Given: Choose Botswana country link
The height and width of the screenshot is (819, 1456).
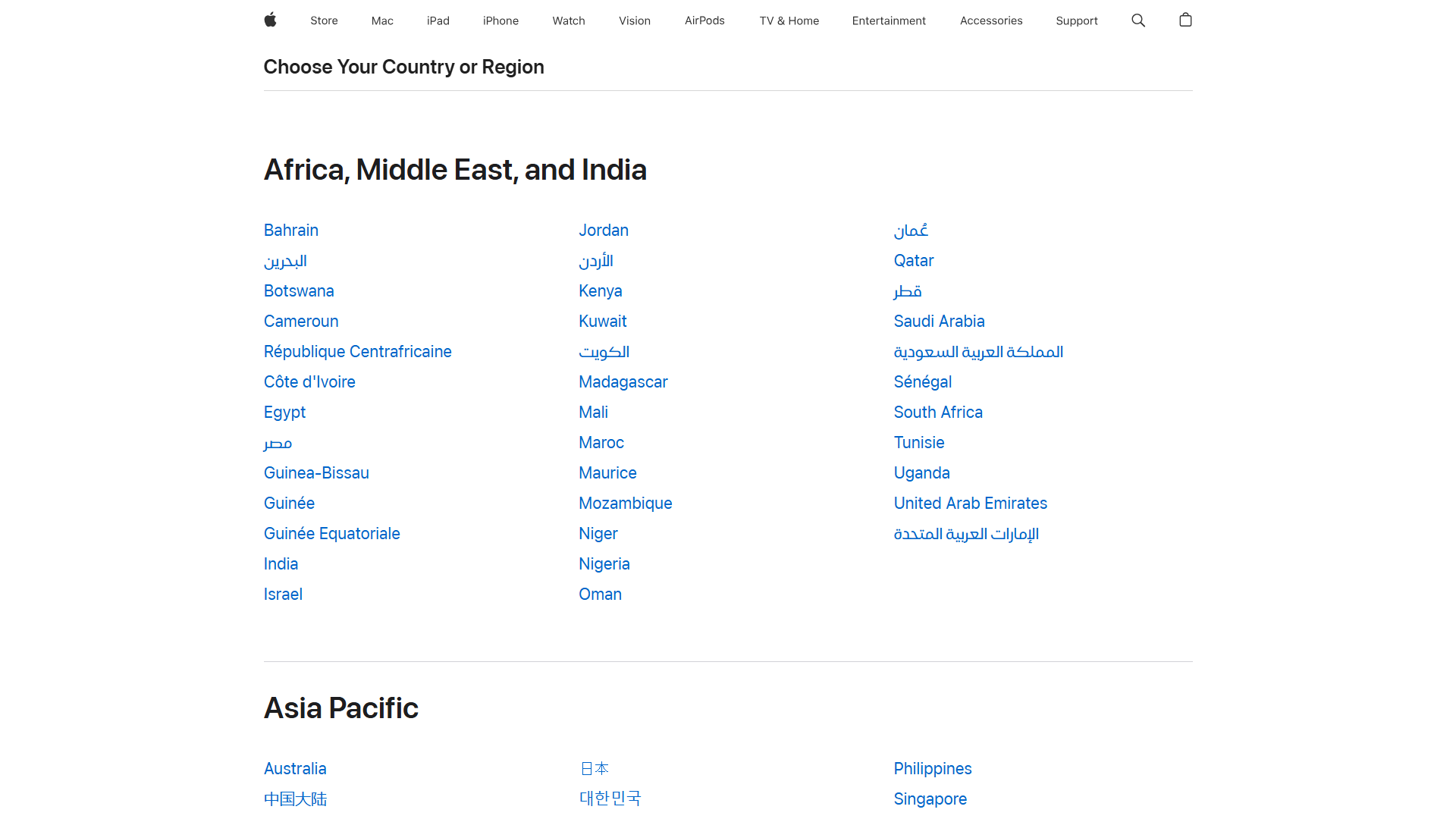Looking at the screenshot, I should [299, 291].
